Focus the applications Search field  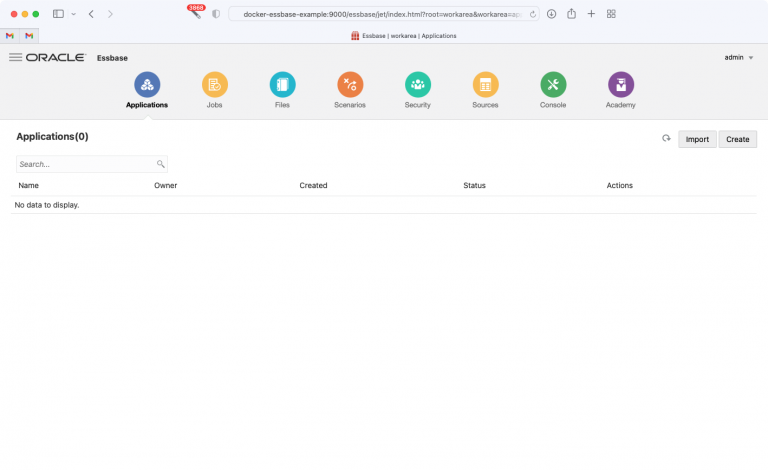pyautogui.click(x=86, y=164)
